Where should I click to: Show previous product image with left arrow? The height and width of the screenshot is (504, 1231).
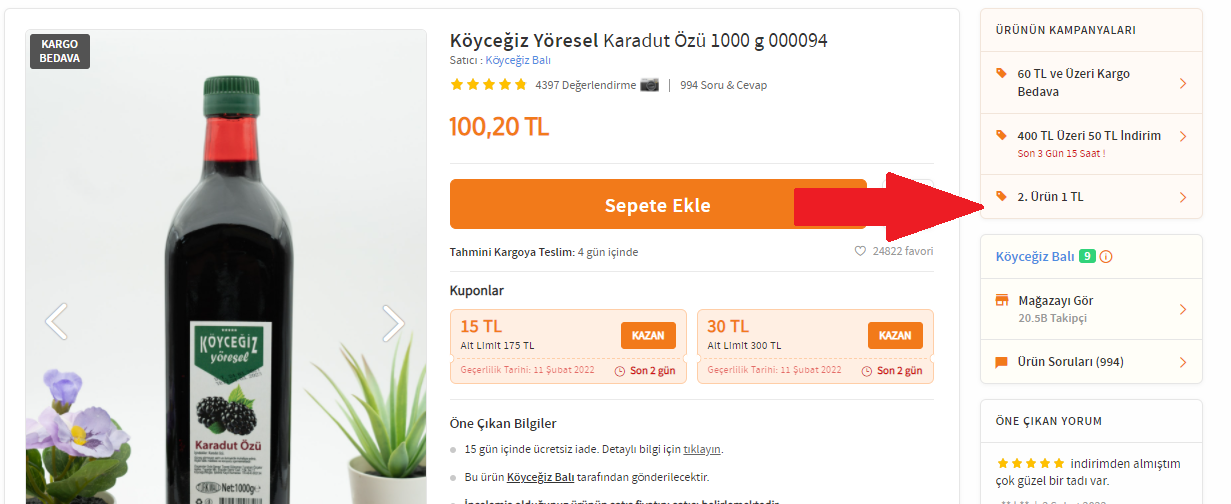[x=57, y=322]
